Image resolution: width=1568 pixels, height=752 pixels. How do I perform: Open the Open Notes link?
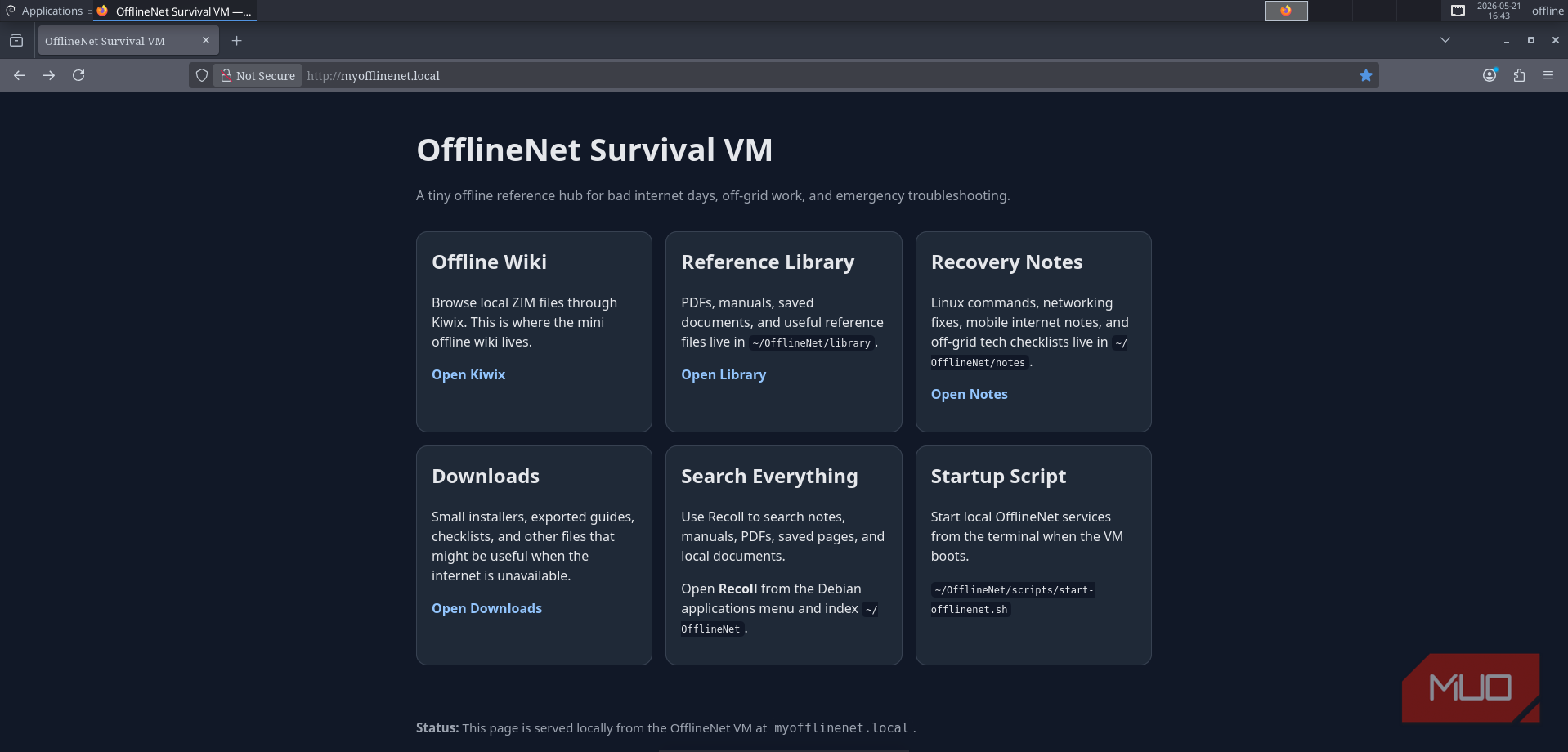tap(969, 394)
